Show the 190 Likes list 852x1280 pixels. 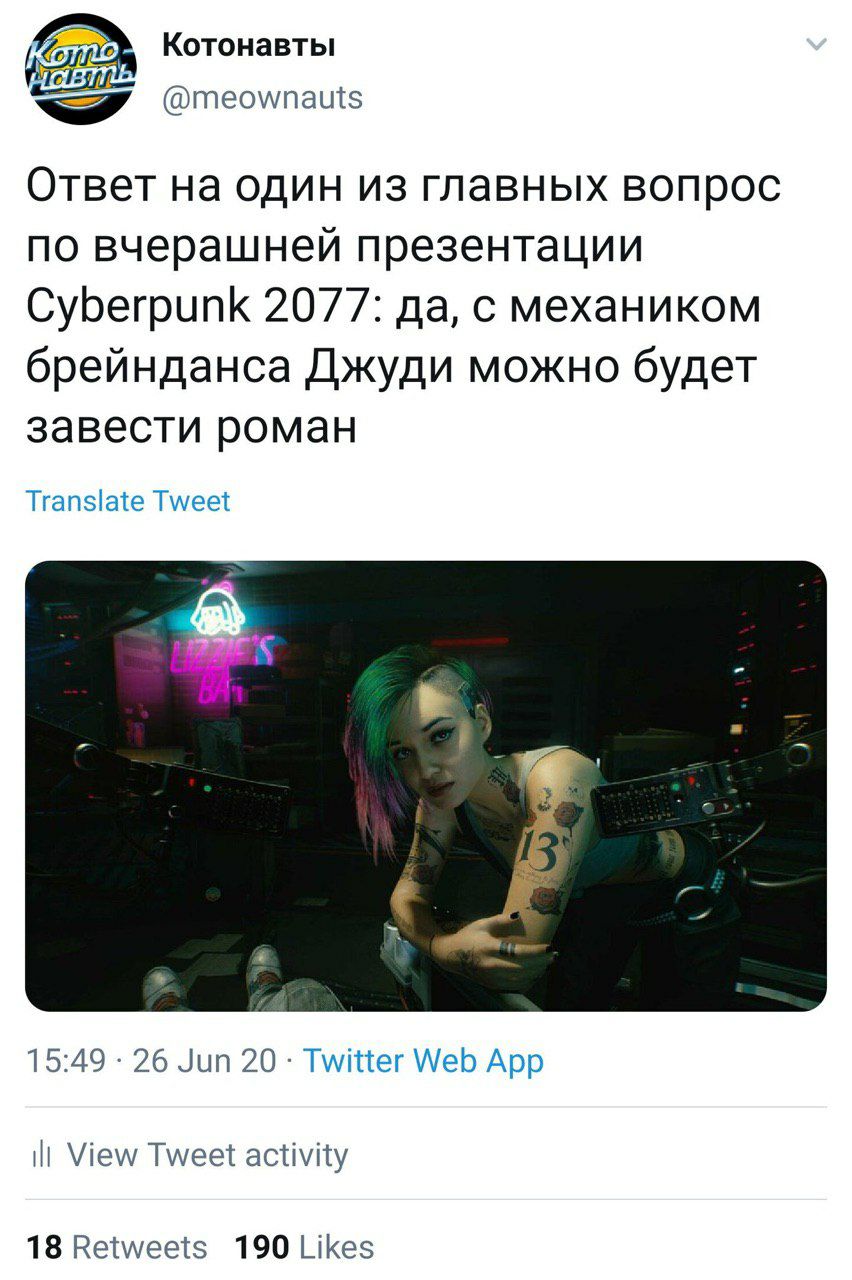[x=304, y=1247]
